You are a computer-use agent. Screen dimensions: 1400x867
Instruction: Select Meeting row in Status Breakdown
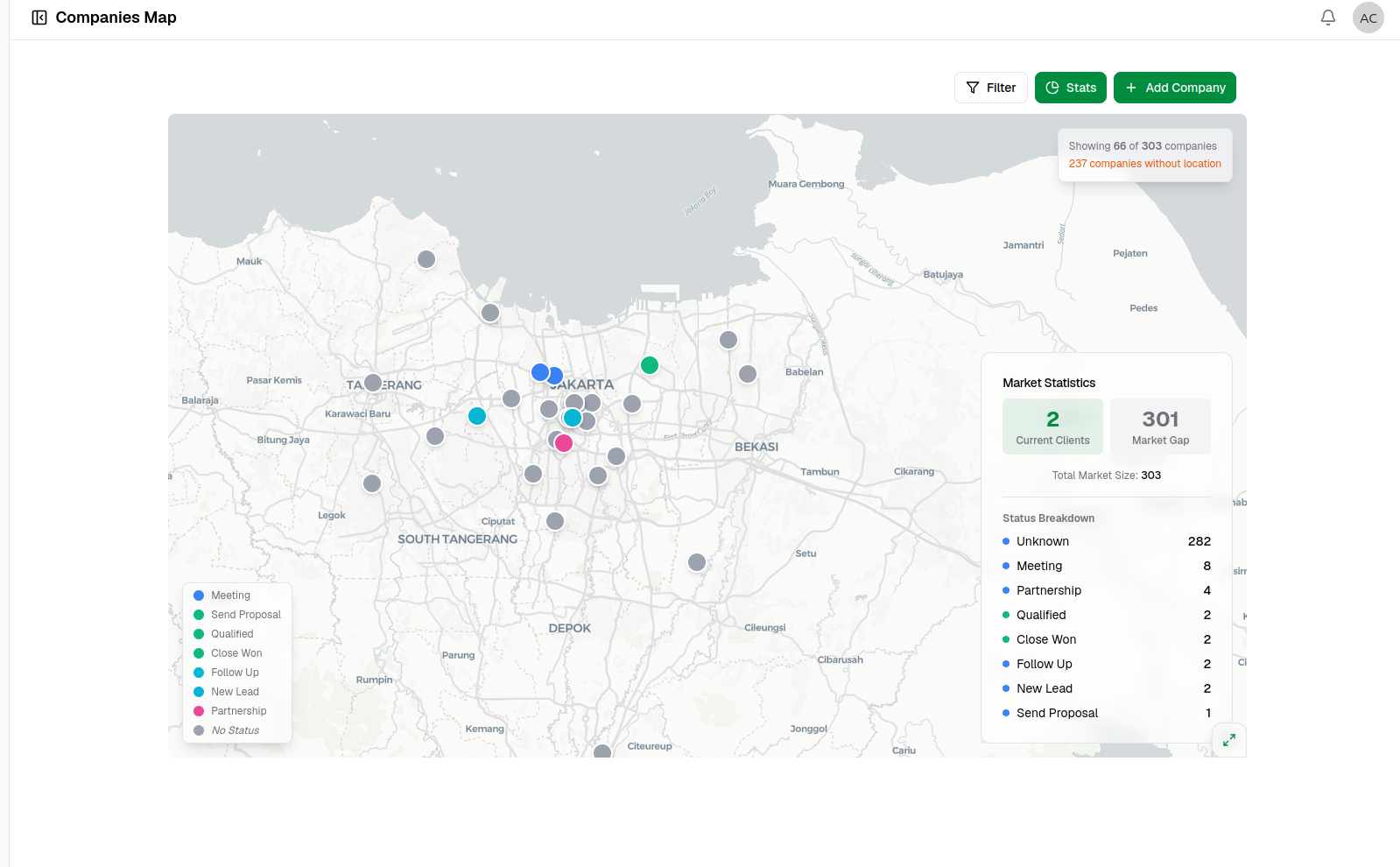1107,566
